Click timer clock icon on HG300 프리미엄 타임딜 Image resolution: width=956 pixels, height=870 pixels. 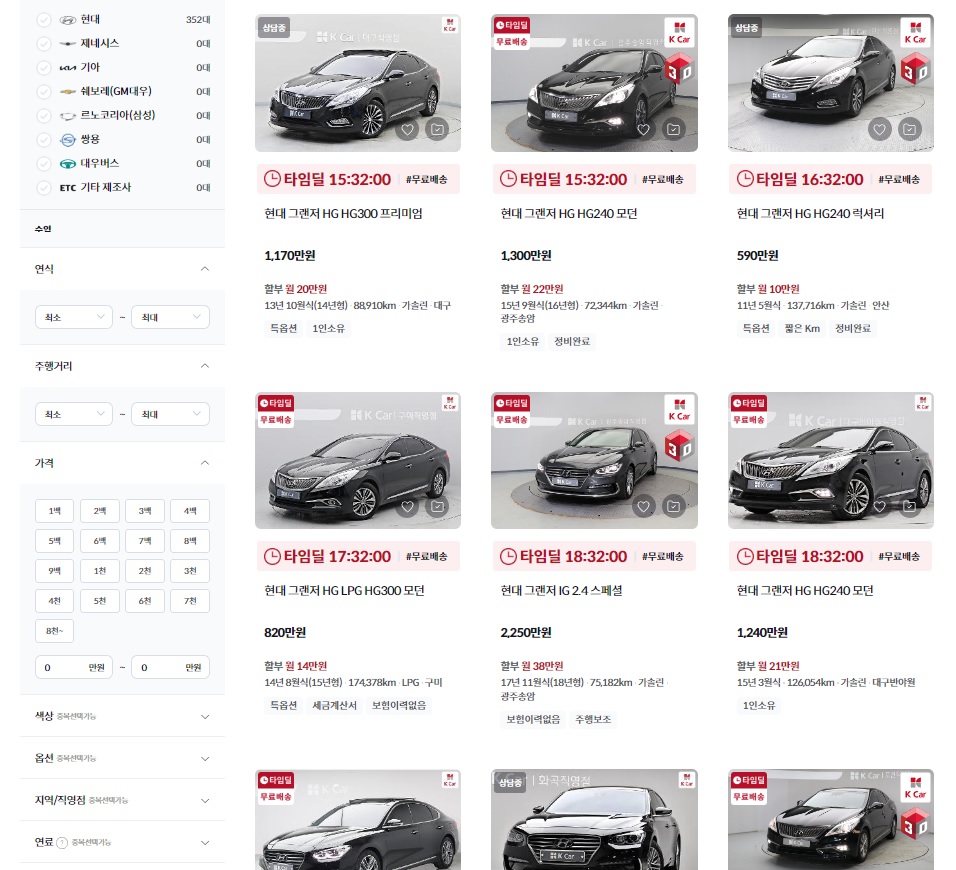click(272, 179)
